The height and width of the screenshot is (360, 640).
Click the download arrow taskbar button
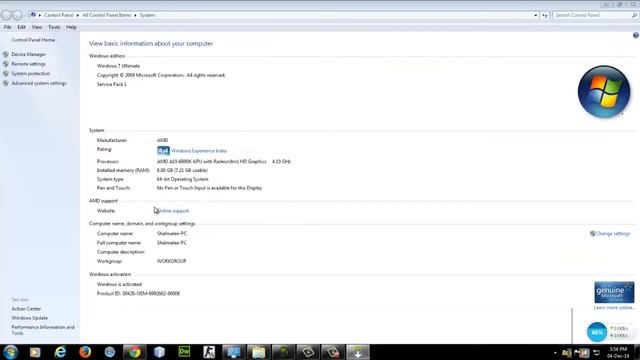pos(358,352)
